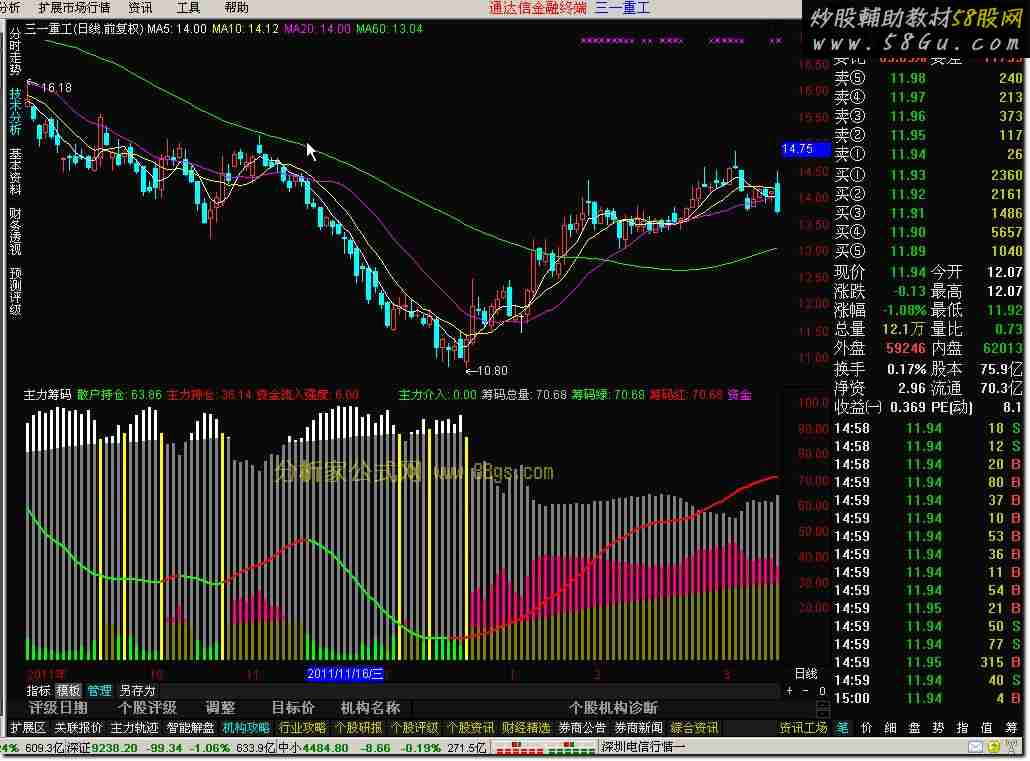Click the 卖① 11.94 order book row
The image size is (1030, 761).
[x=928, y=154]
